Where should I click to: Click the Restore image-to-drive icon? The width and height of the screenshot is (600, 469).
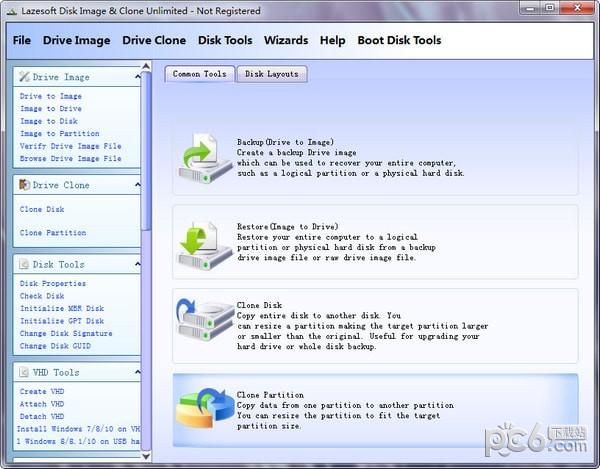[205, 245]
